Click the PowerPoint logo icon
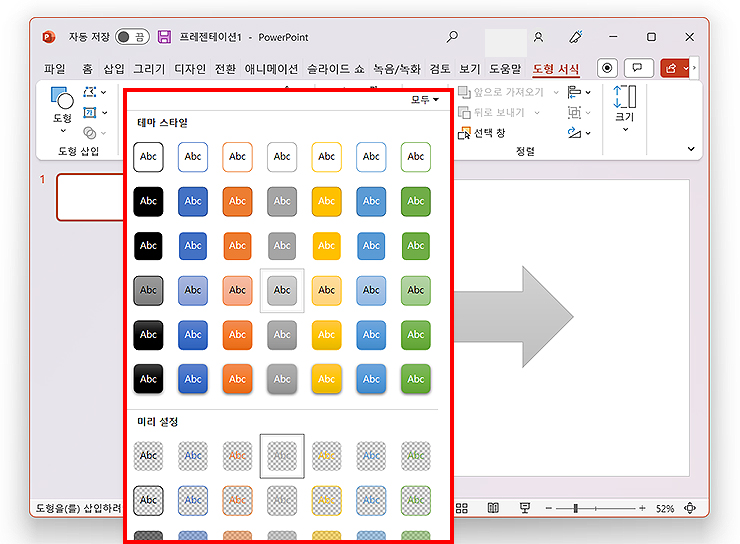 coord(49,37)
